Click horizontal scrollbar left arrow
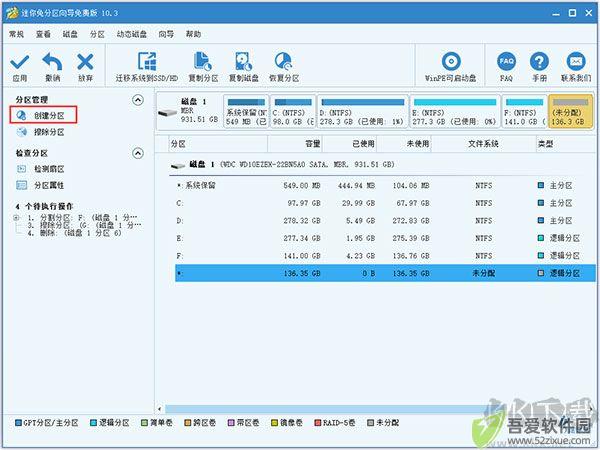The width and height of the screenshot is (600, 450). tap(160, 409)
